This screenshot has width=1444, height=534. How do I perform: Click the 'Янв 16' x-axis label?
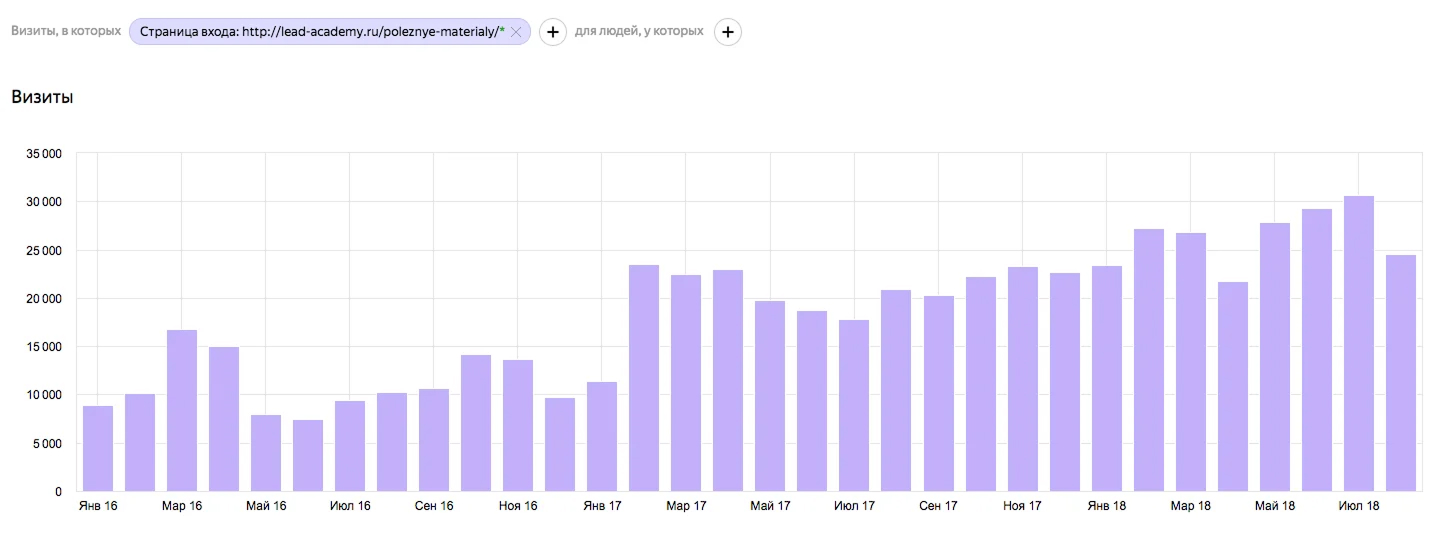[x=98, y=506]
